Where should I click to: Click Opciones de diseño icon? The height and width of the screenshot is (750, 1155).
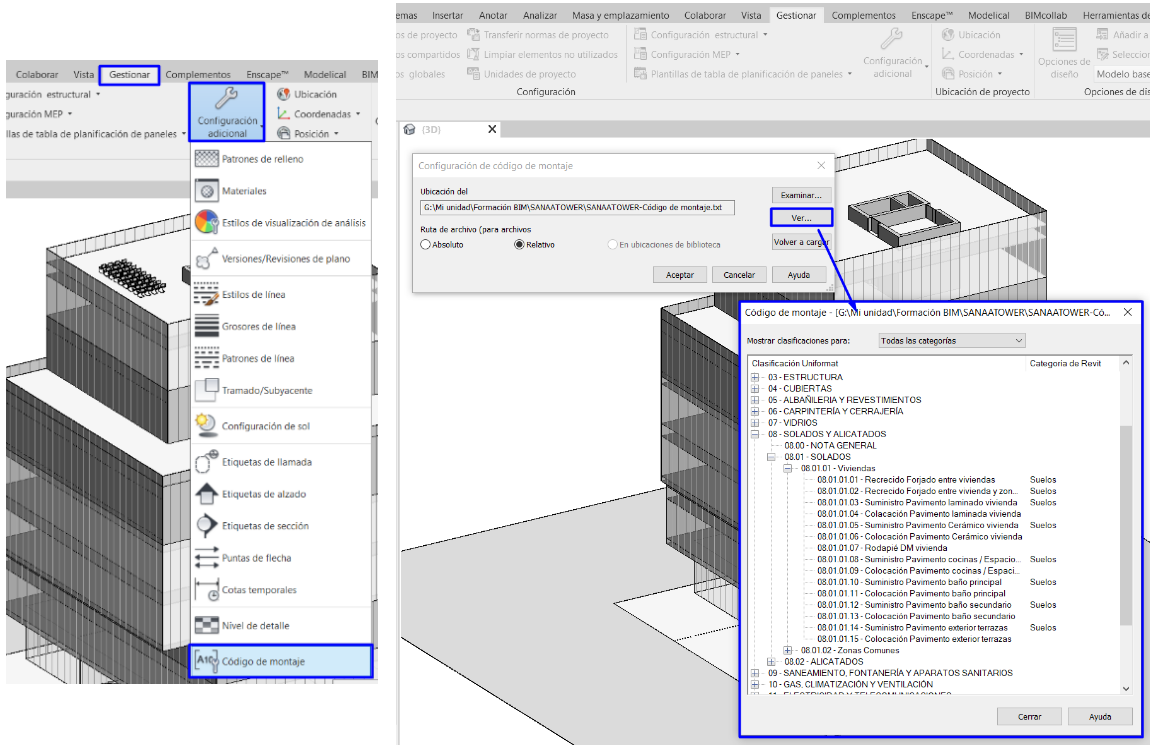pyautogui.click(x=1064, y=40)
